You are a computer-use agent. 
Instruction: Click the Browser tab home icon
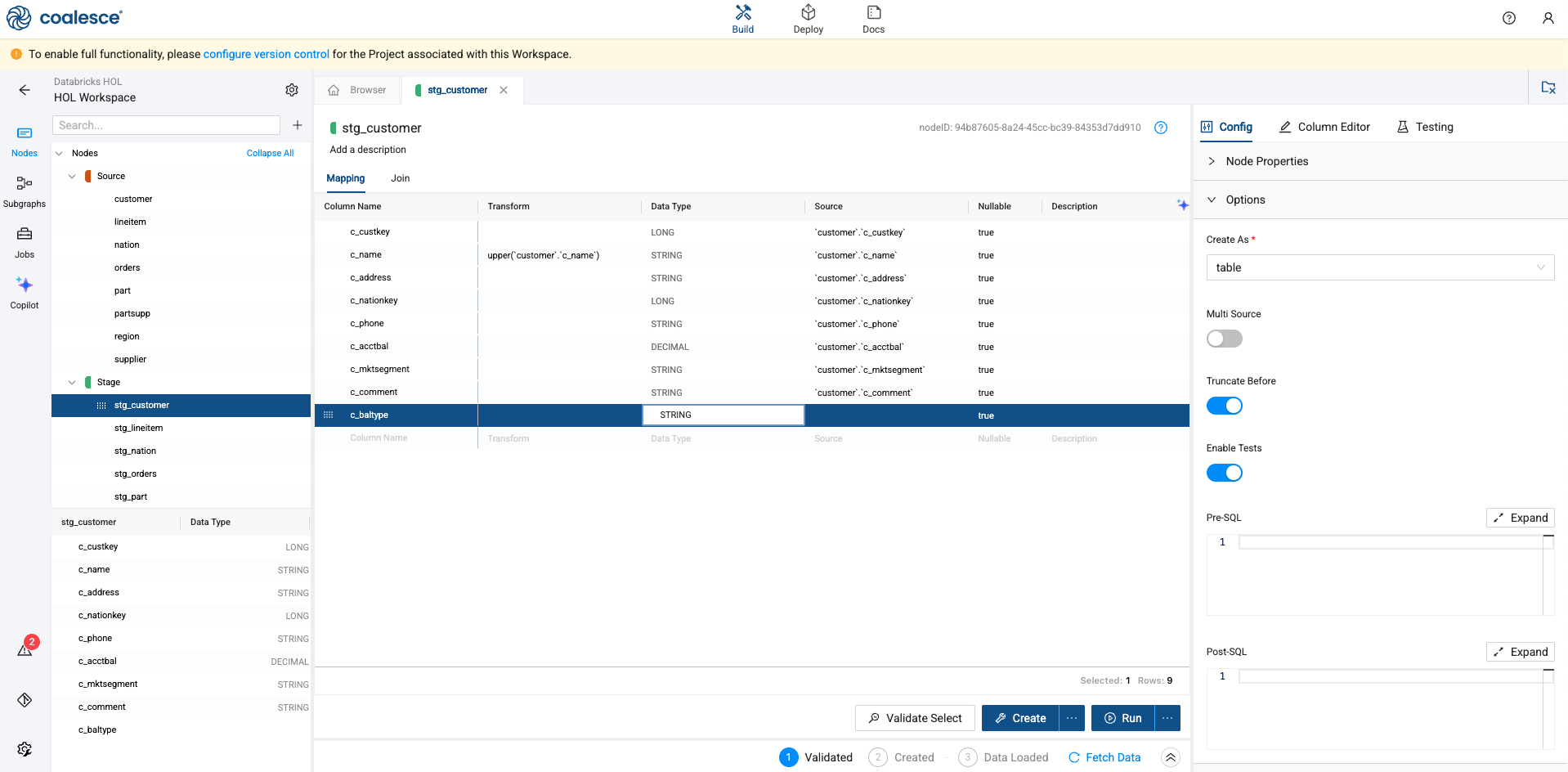coord(334,90)
